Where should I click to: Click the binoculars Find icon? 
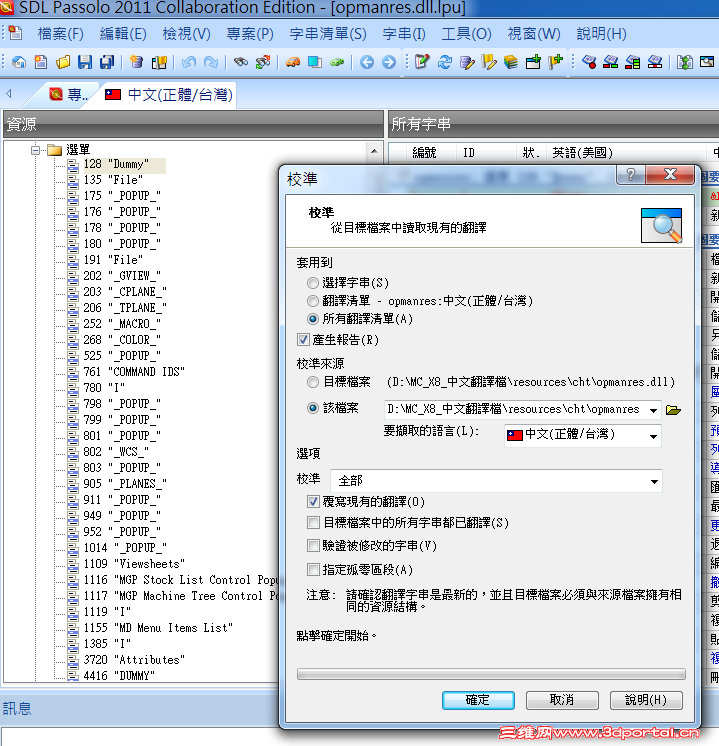point(241,62)
